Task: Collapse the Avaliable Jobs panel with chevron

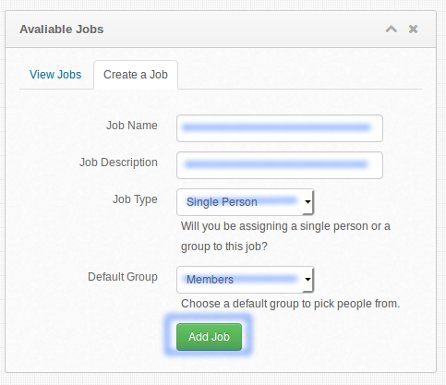Action: [x=391, y=29]
